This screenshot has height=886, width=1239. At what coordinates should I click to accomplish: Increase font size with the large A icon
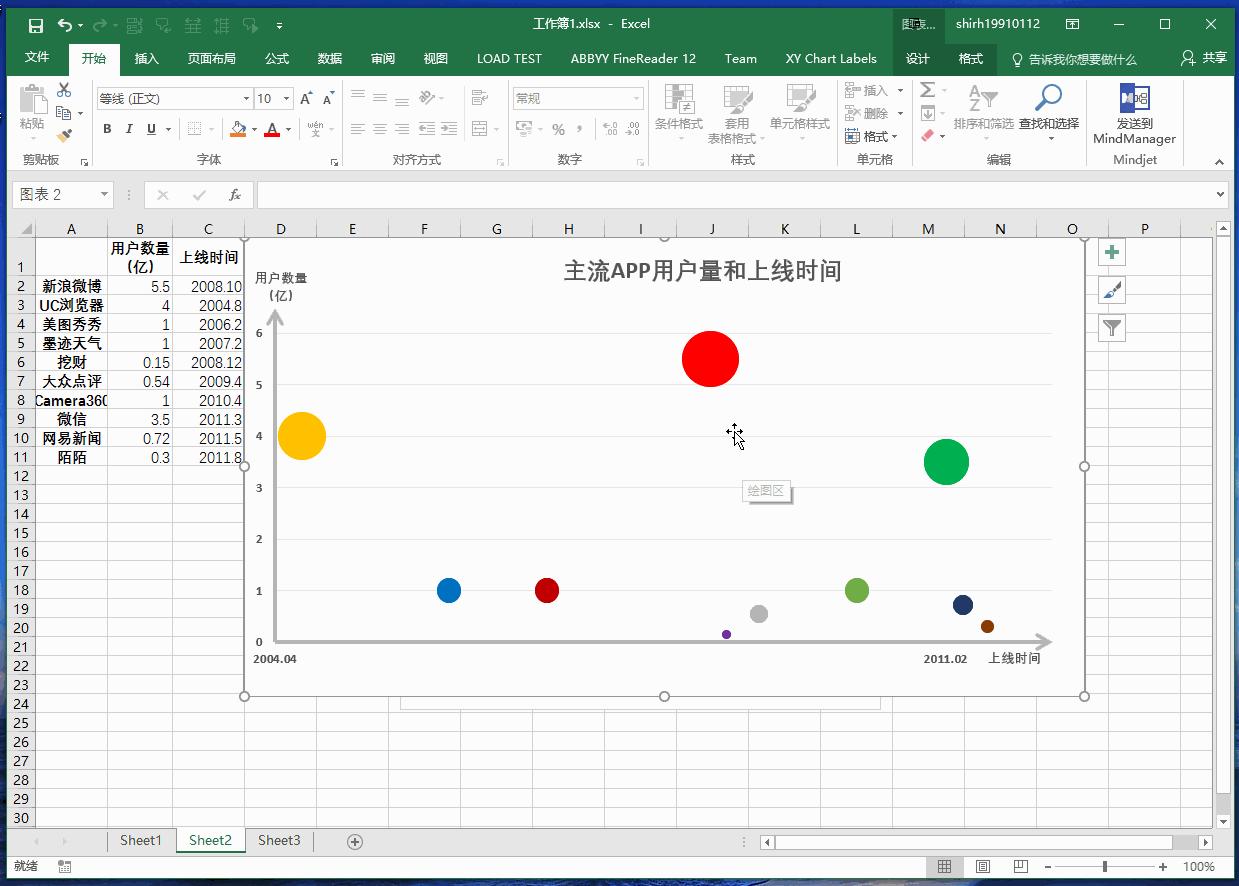pyautogui.click(x=307, y=98)
